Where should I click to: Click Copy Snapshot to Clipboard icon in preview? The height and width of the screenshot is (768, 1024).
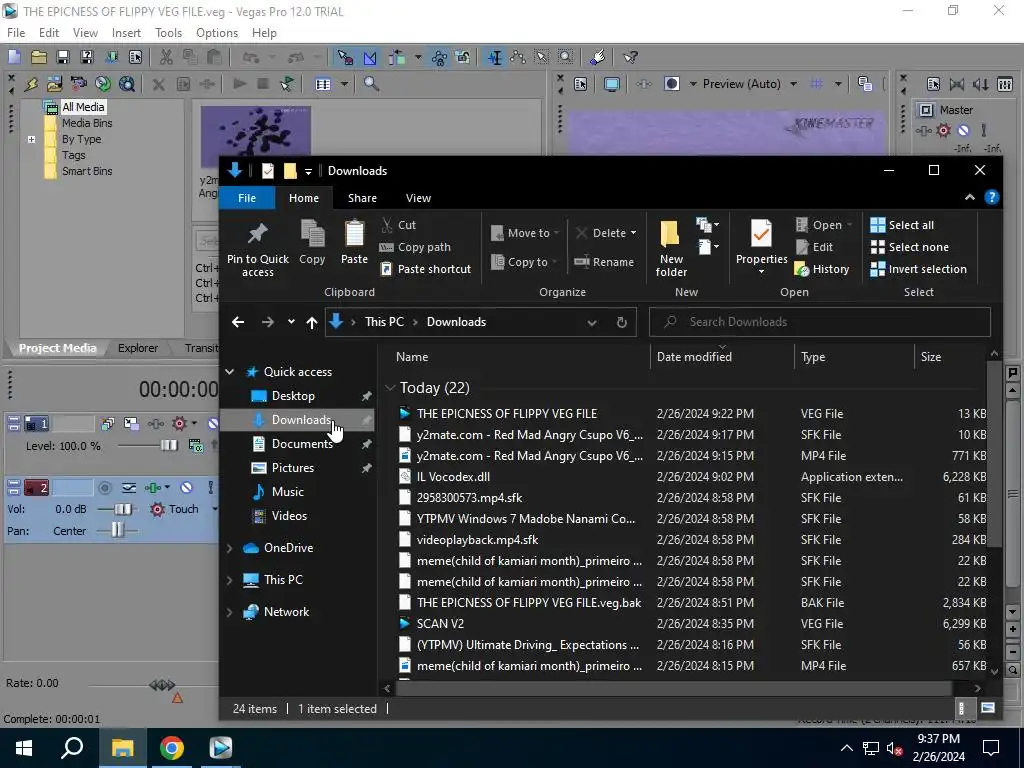point(865,84)
